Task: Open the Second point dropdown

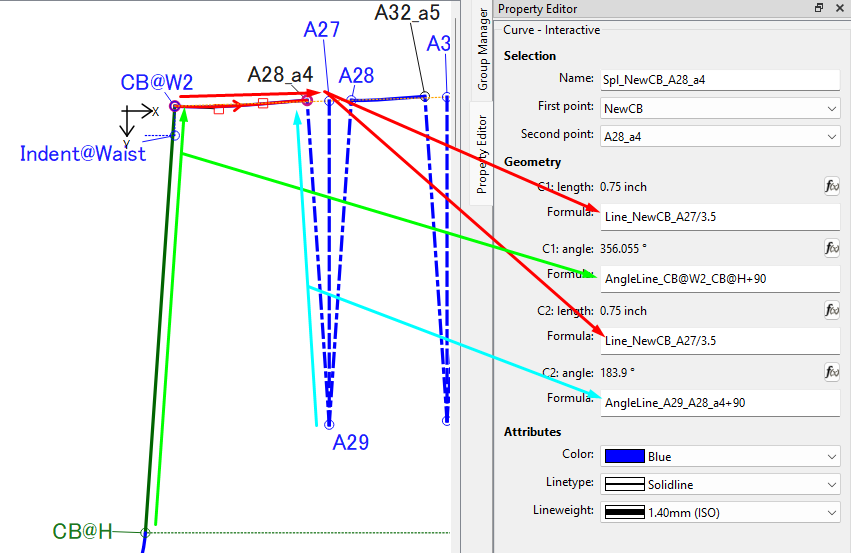Action: point(720,136)
